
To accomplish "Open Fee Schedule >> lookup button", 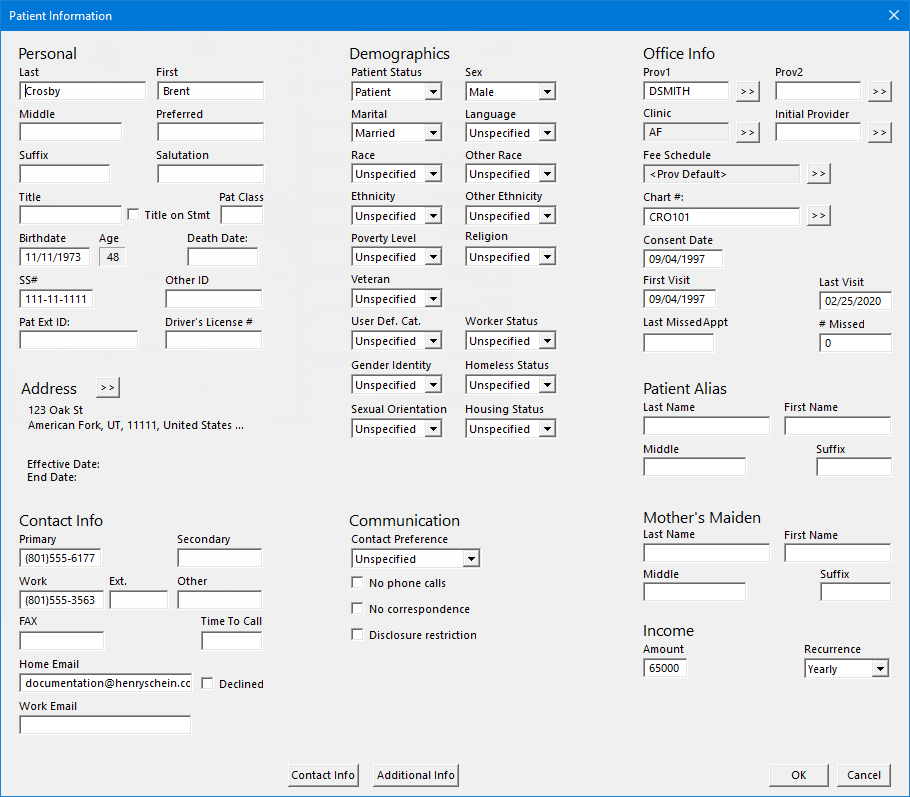I will pos(818,174).
